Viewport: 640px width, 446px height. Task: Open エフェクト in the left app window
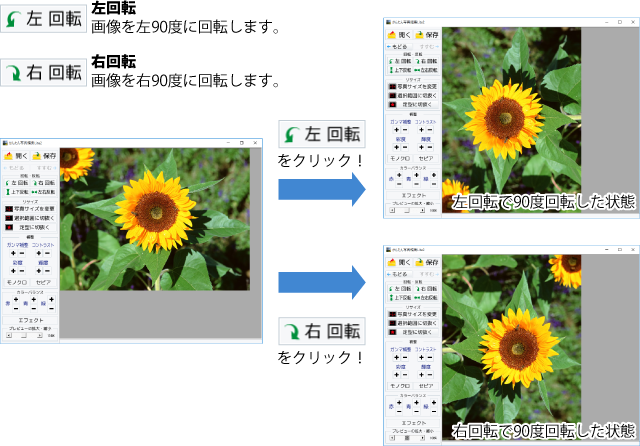30,319
